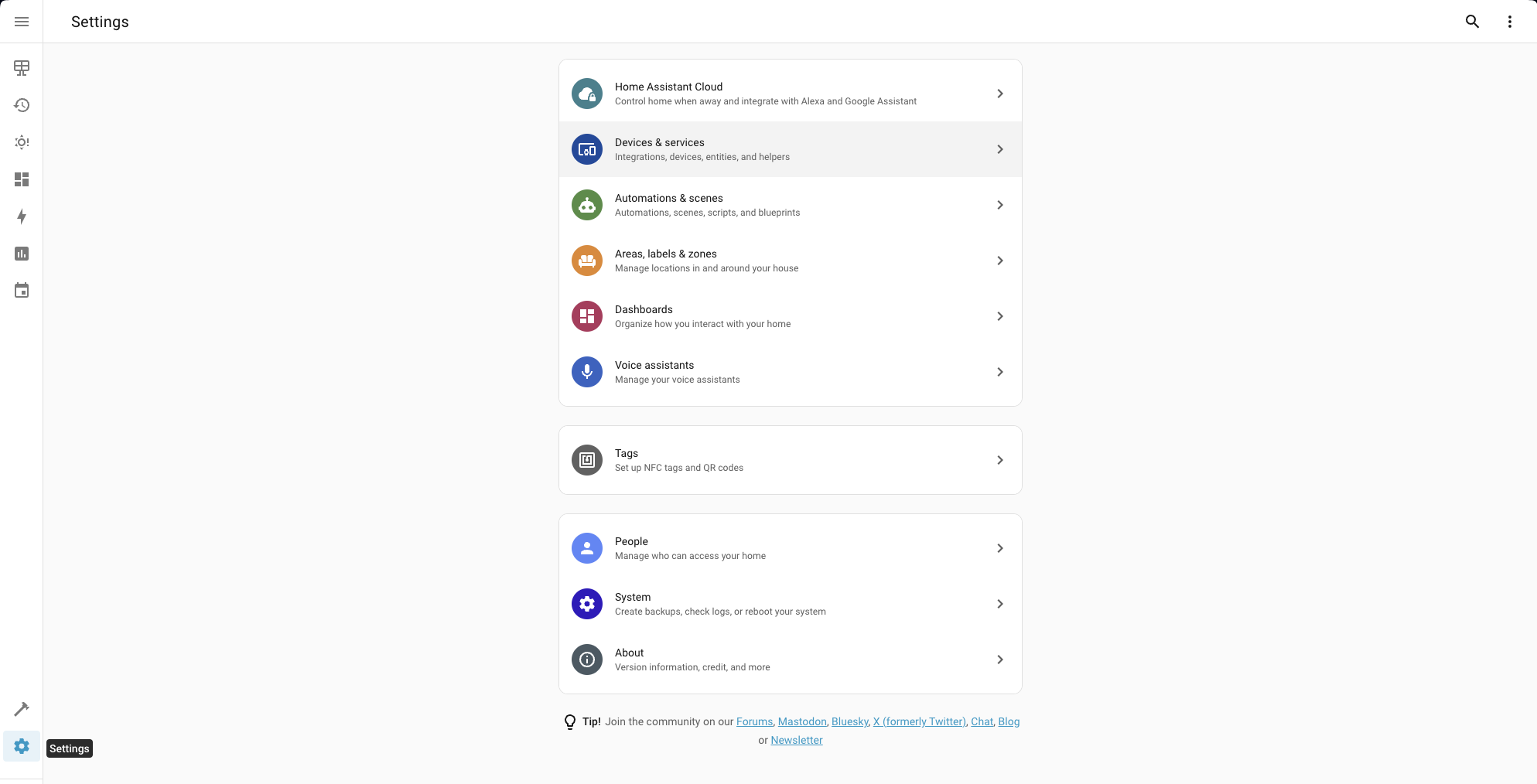
Task: Expand Automations & scenes chevron
Action: (x=1000, y=205)
